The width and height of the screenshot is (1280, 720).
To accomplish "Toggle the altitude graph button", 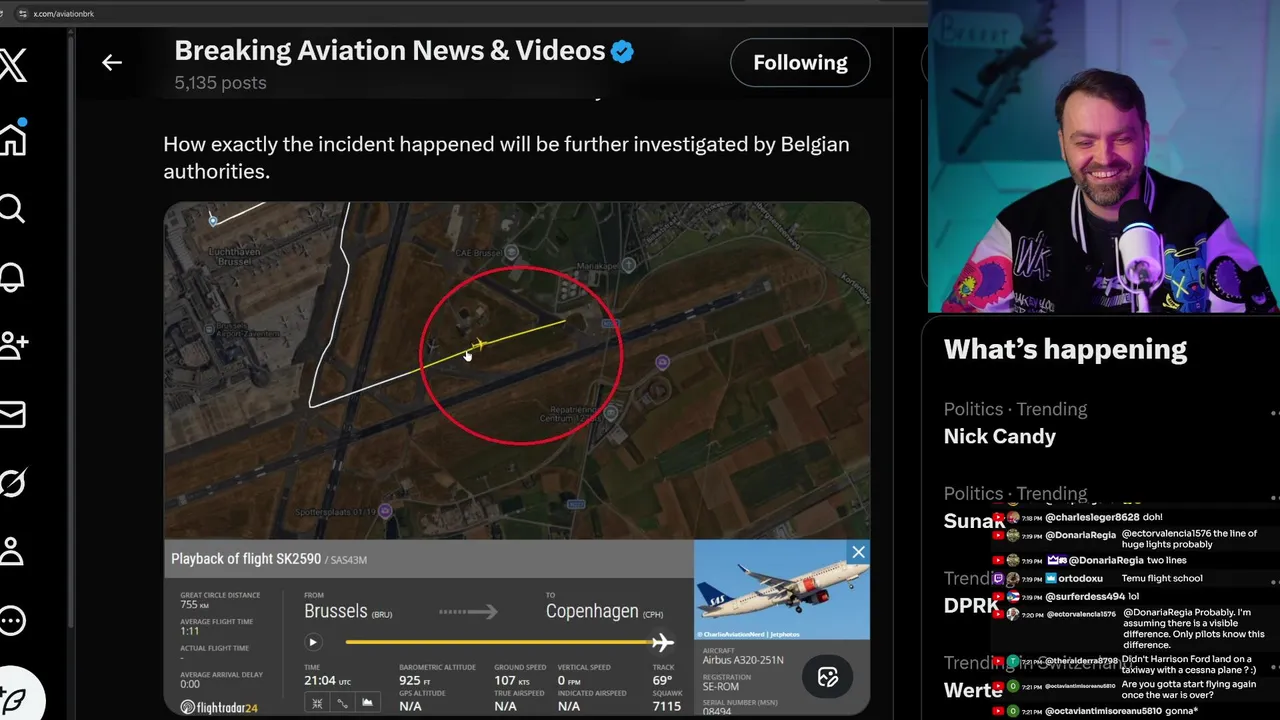I will (367, 703).
